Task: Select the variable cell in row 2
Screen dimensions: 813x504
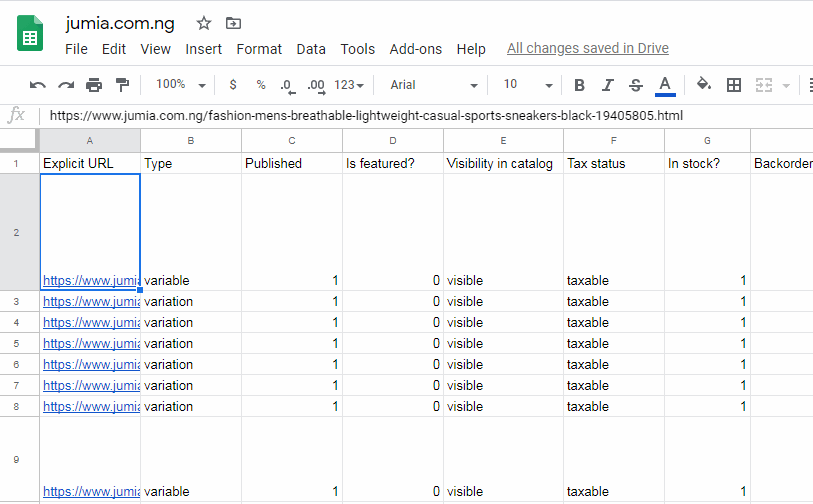Action: coord(191,232)
